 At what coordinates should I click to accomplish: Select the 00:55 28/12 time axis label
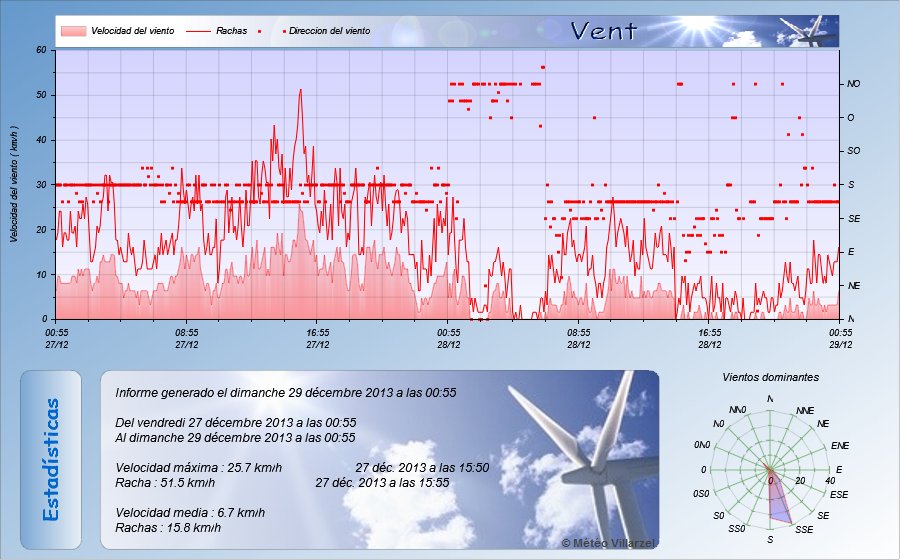448,338
